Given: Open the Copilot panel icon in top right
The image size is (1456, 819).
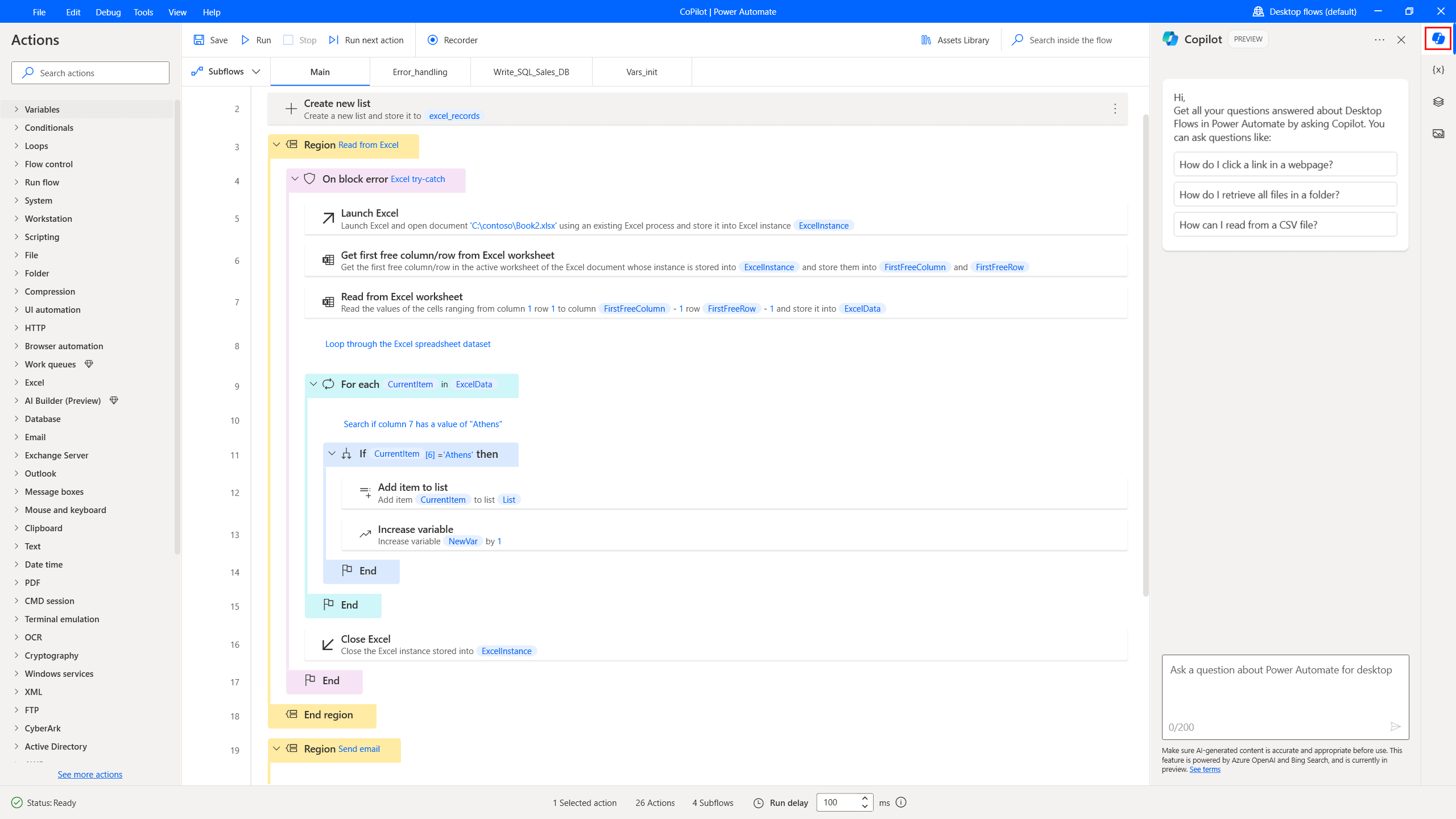Looking at the screenshot, I should click(1438, 38).
